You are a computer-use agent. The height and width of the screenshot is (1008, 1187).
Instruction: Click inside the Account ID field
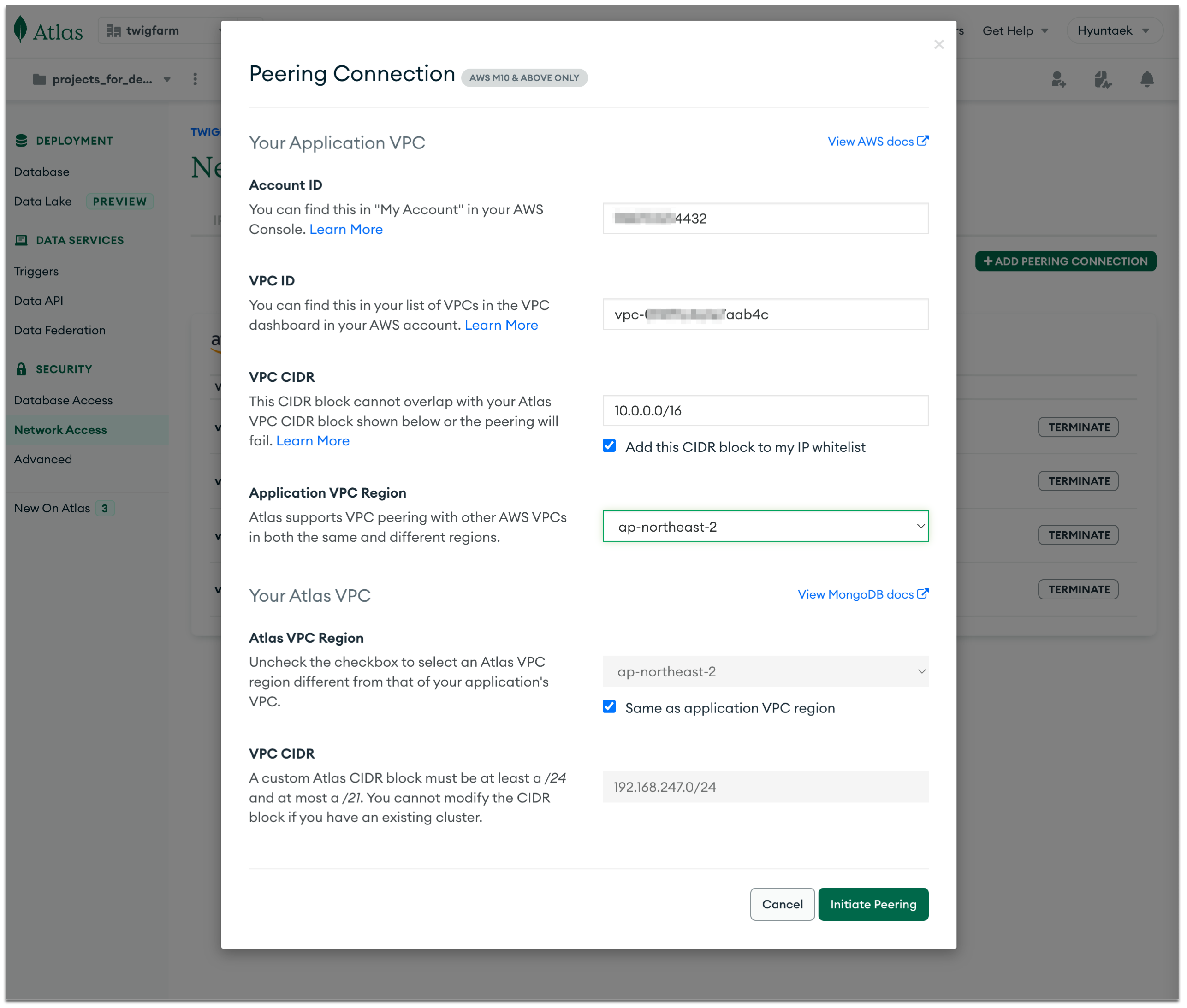765,218
